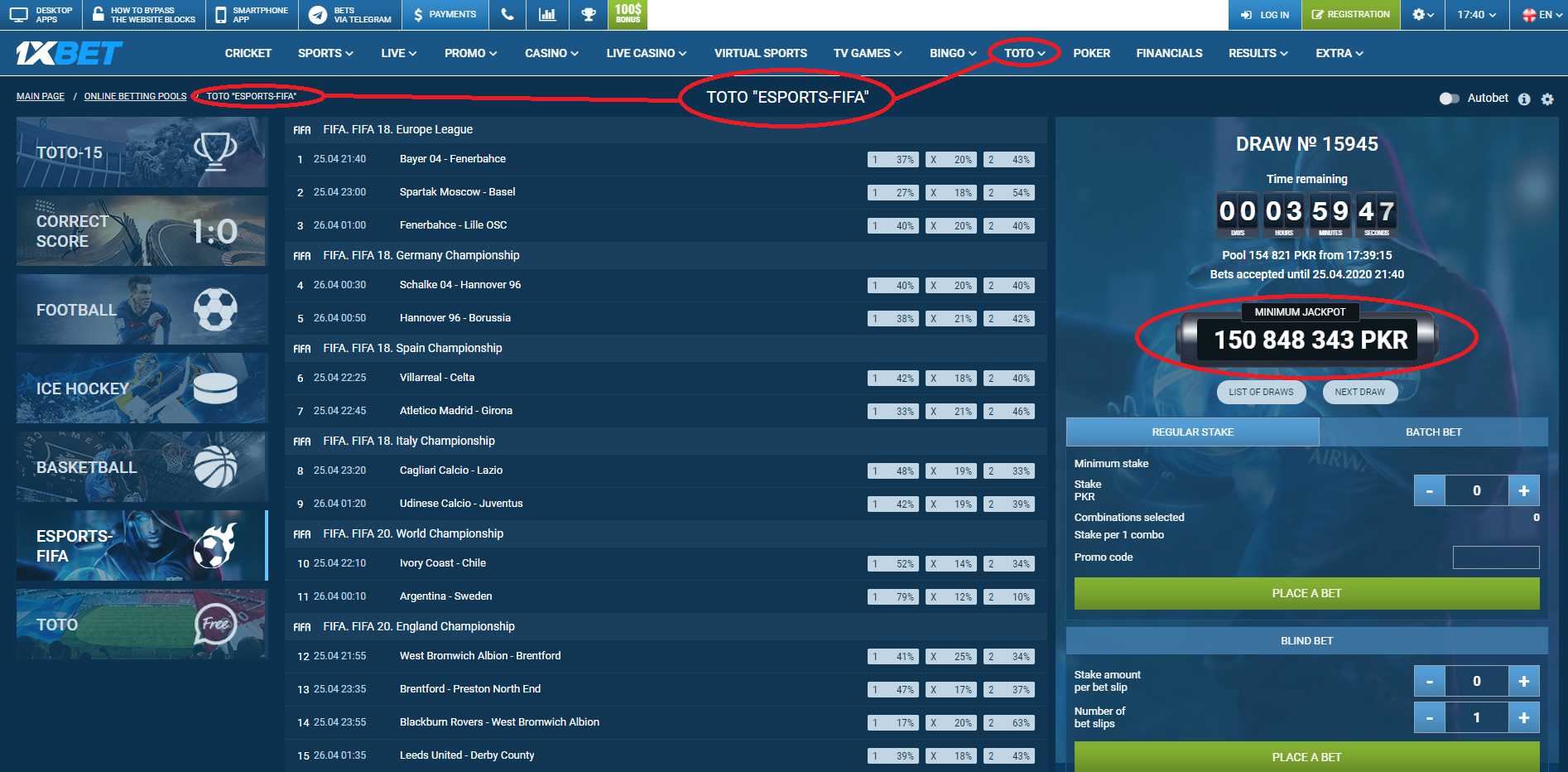Switch to the Regular Stake tab
The width and height of the screenshot is (1568, 772).
[x=1192, y=432]
